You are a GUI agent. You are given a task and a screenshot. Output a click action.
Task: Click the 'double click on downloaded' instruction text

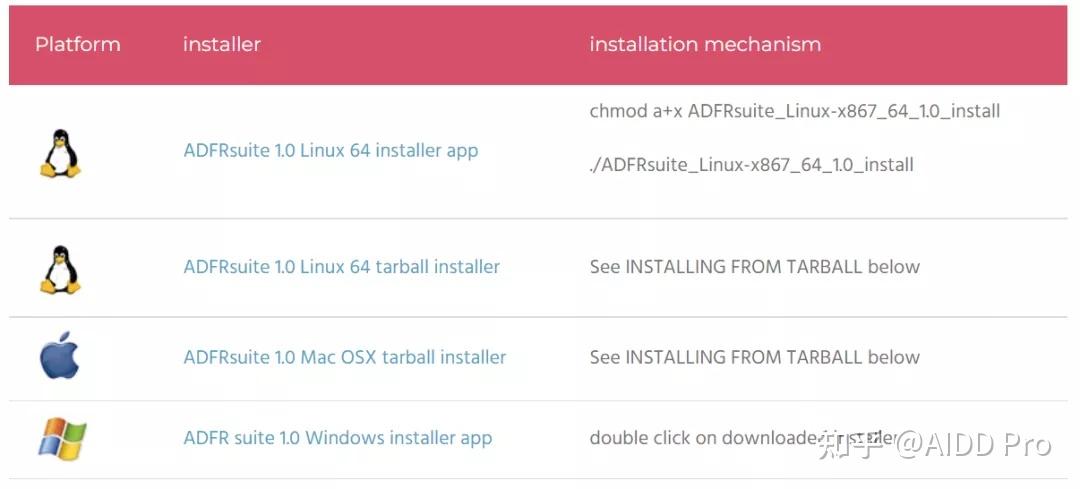coord(700,438)
